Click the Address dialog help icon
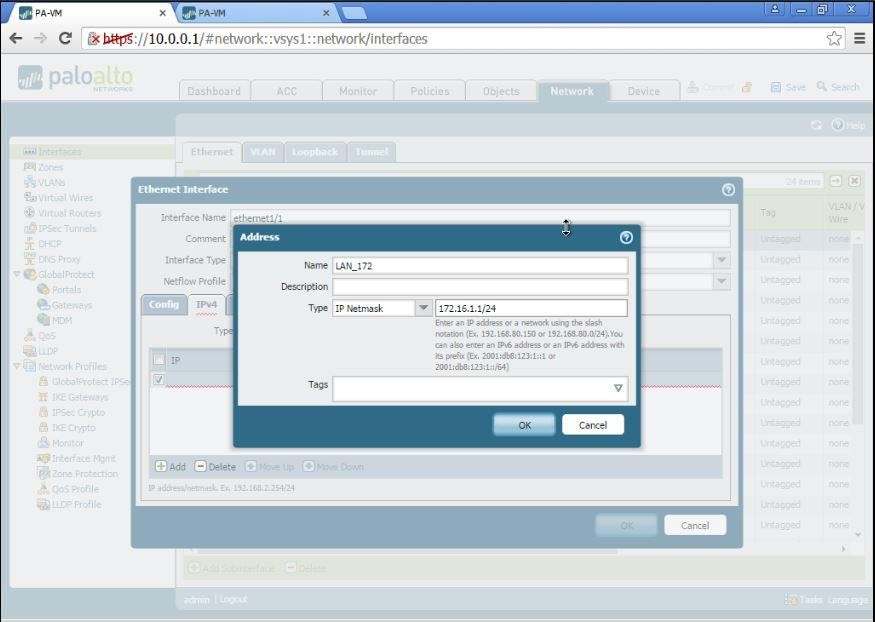The height and width of the screenshot is (622, 875). pos(626,238)
